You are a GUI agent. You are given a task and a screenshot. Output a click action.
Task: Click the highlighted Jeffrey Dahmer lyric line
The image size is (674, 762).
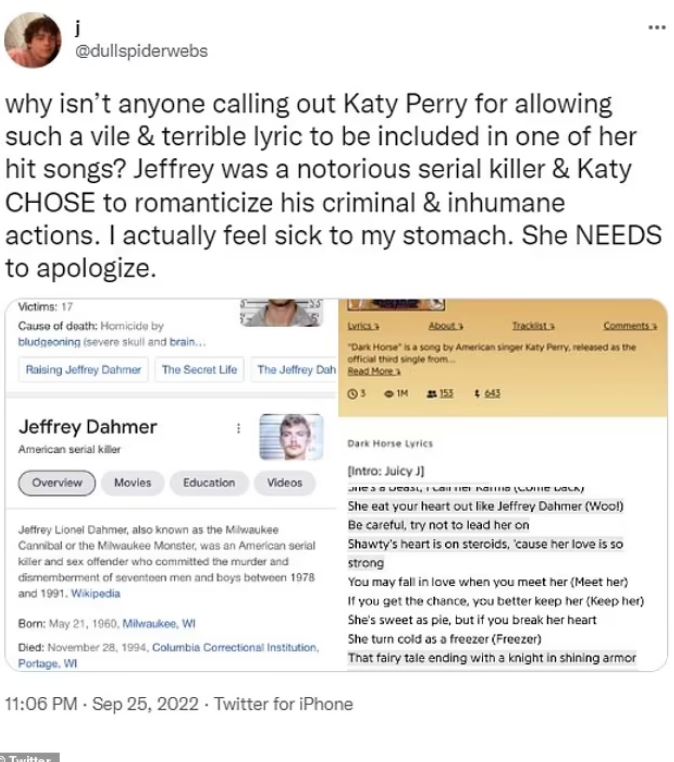(x=485, y=506)
